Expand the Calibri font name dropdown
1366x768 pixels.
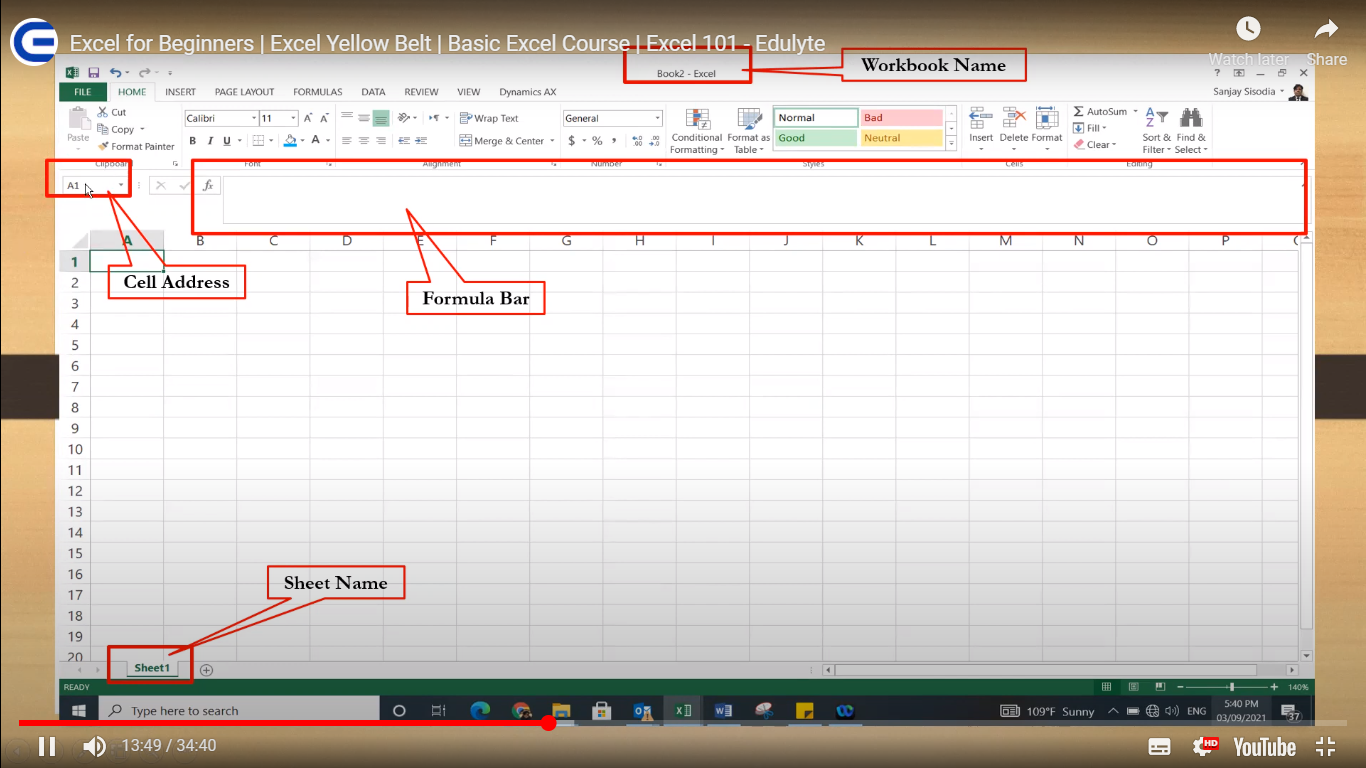click(252, 118)
